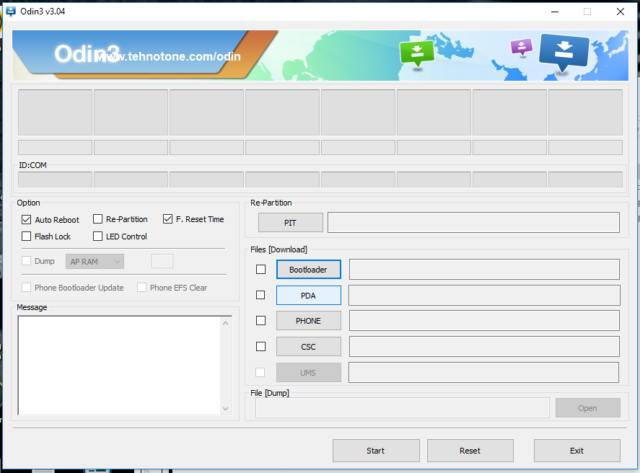This screenshot has width=640, height=473.
Task: Click the PDA file path field
Action: (484, 295)
